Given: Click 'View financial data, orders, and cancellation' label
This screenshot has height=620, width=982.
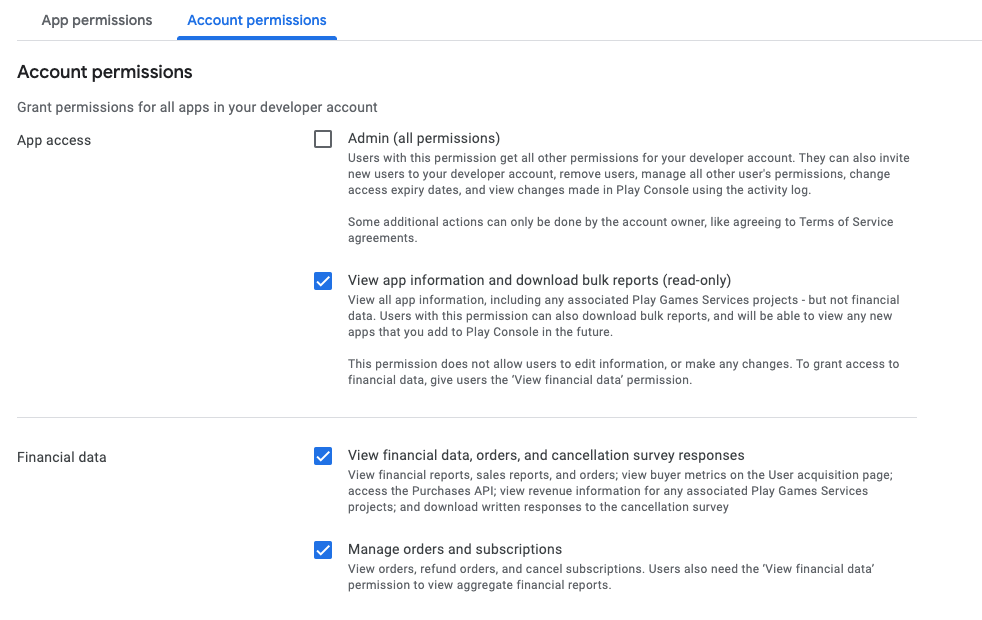Looking at the screenshot, I should pyautogui.click(x=546, y=455).
